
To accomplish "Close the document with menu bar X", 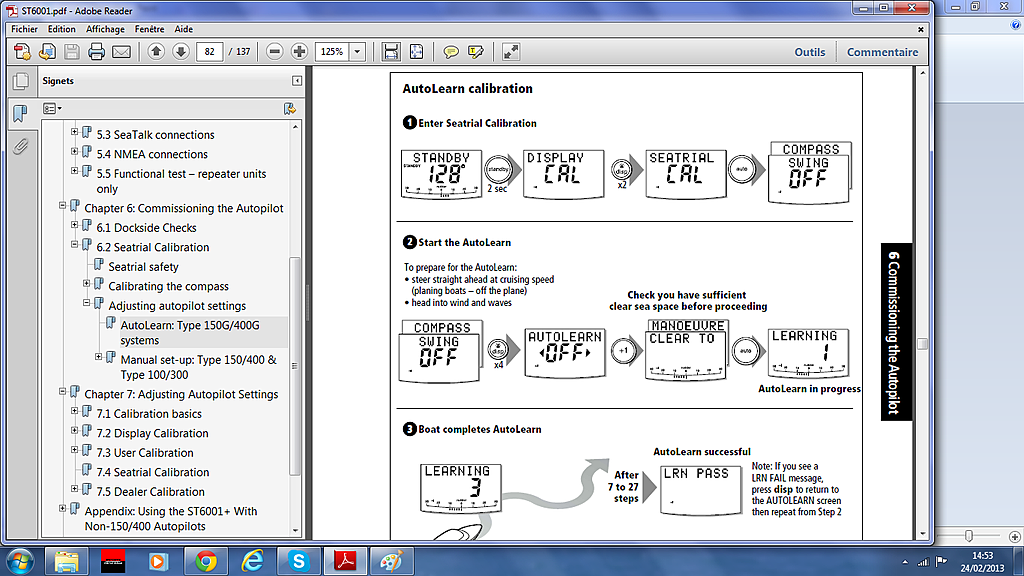I will tap(921, 29).
